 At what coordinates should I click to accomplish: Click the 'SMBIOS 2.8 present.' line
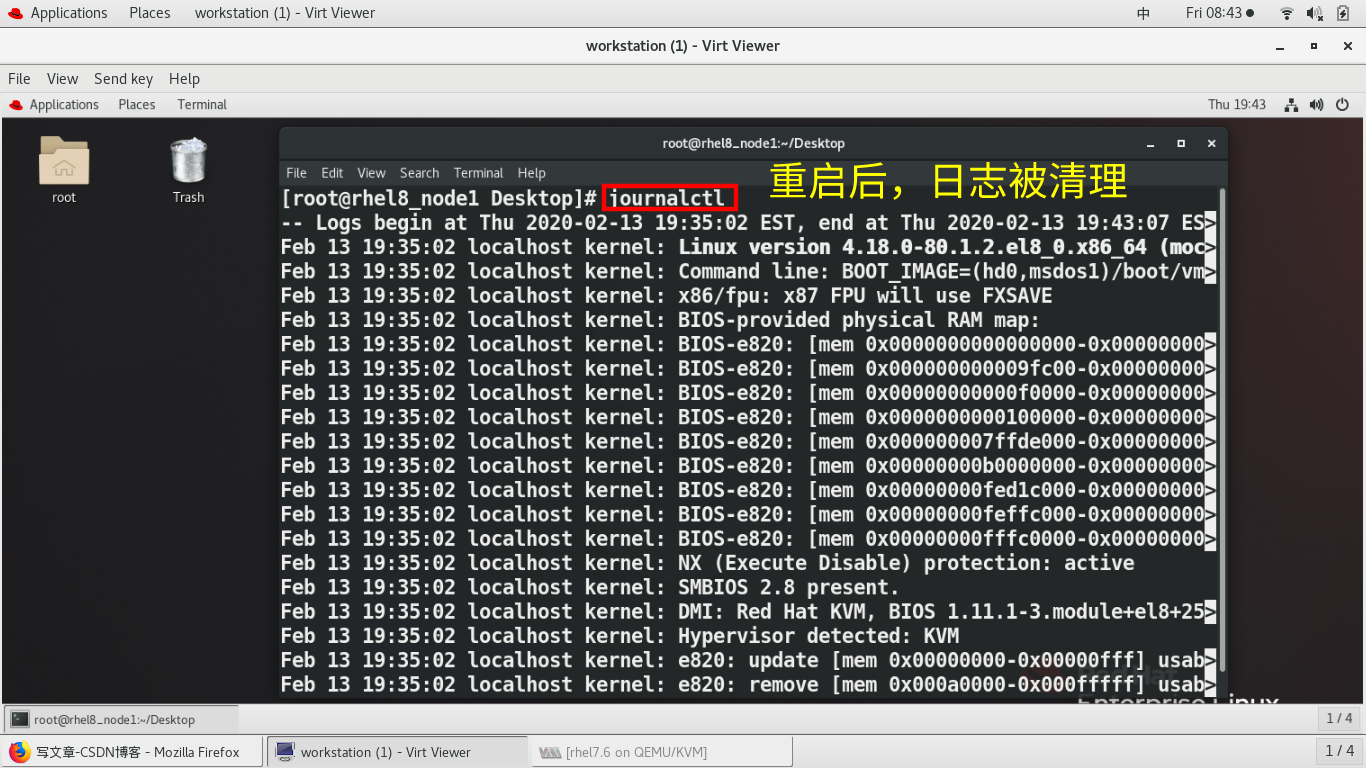tap(590, 587)
